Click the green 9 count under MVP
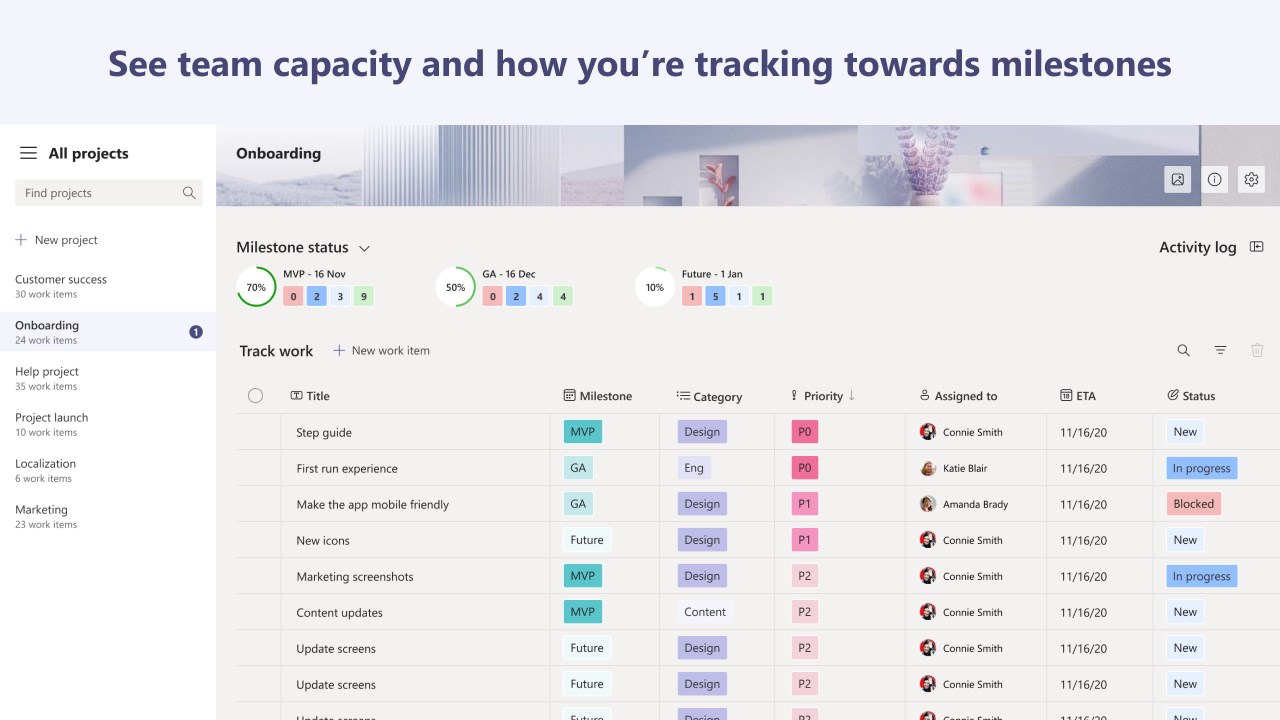This screenshot has width=1280, height=720. click(363, 296)
